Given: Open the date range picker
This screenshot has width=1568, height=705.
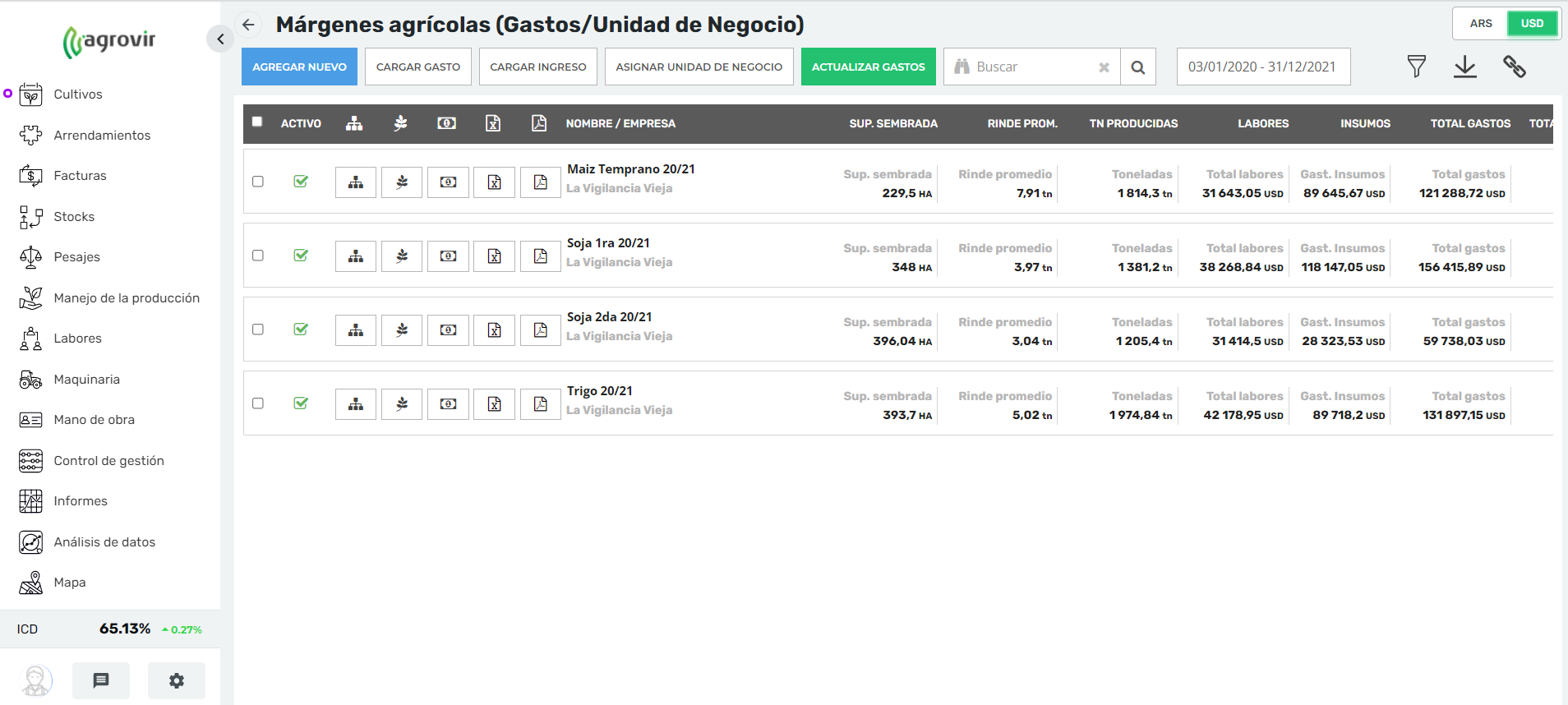Looking at the screenshot, I should (1263, 67).
